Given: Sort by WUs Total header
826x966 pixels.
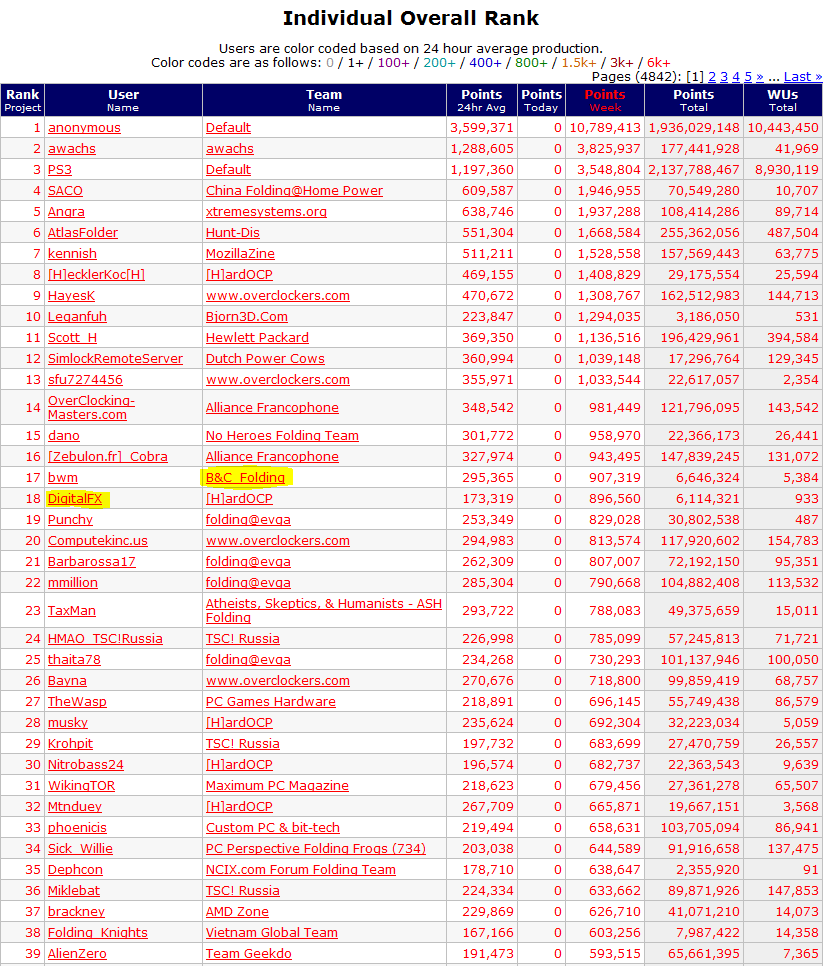Looking at the screenshot, I should pos(782,100).
